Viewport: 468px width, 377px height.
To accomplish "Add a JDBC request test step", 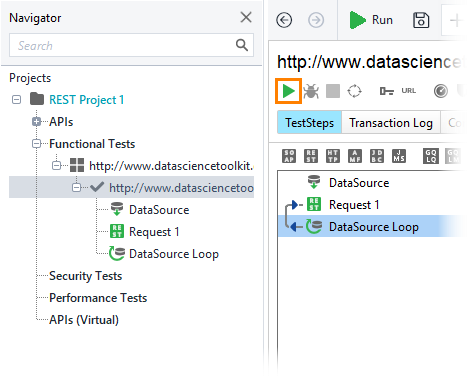I will point(377,156).
